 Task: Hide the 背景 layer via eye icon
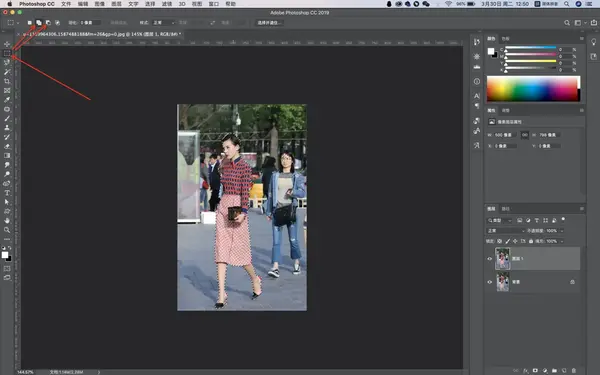(x=489, y=282)
